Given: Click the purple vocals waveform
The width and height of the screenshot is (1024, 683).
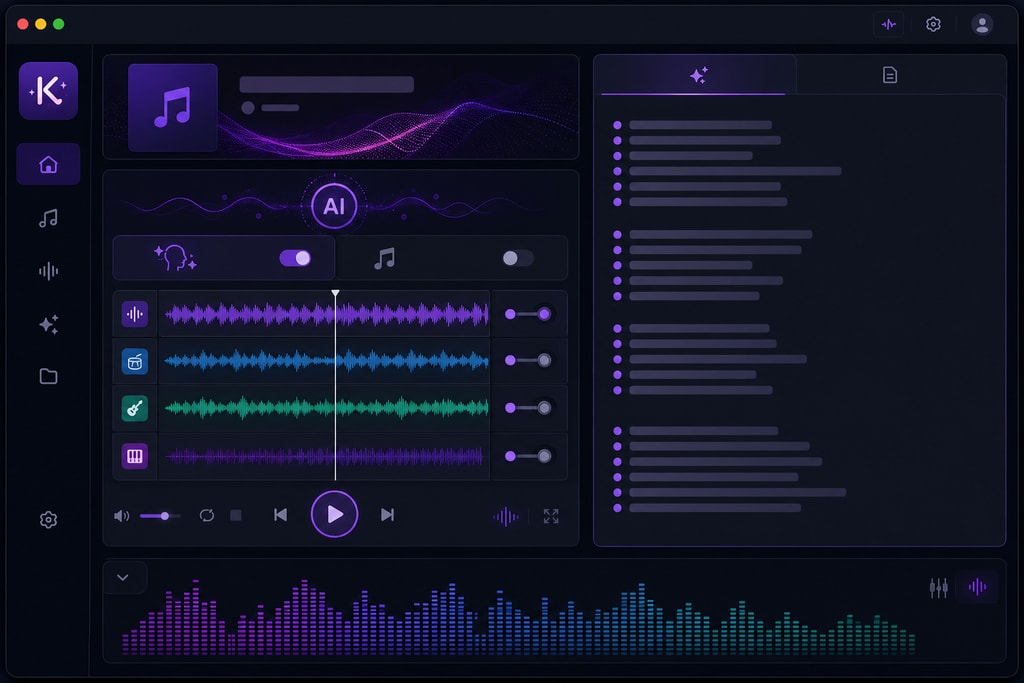Looking at the screenshot, I should pyautogui.click(x=326, y=314).
